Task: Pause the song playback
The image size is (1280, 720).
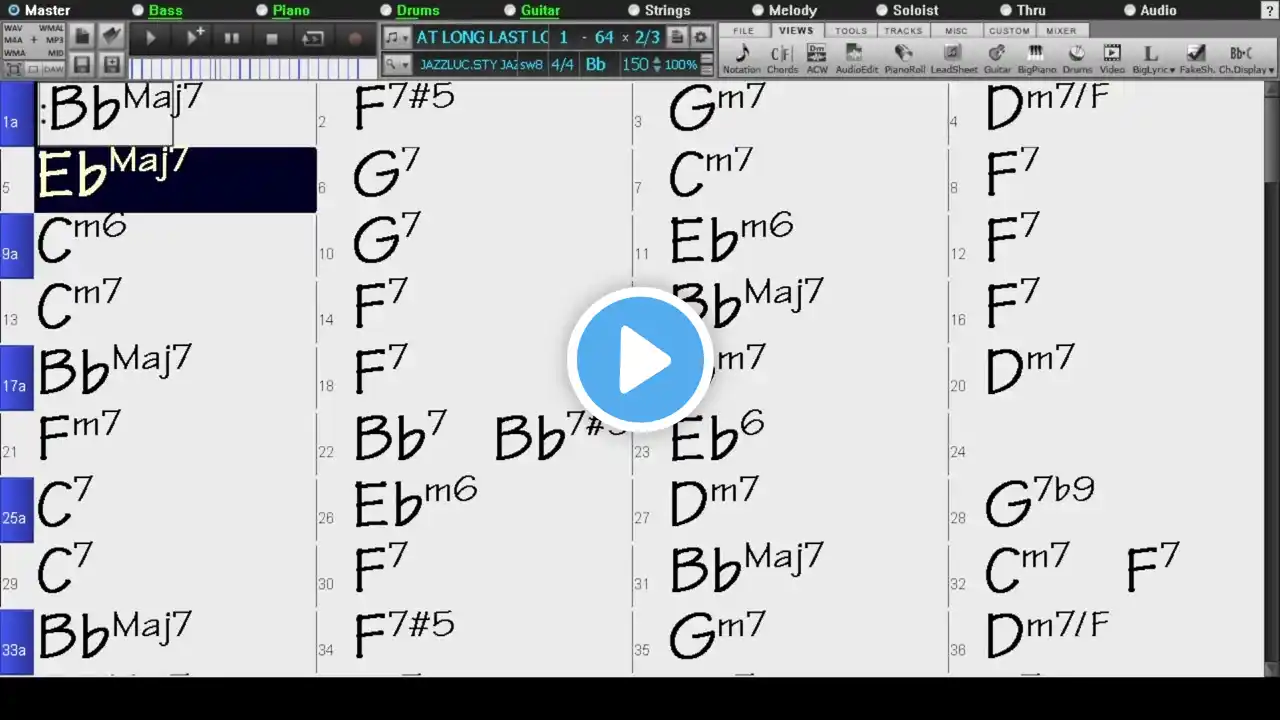Action: pos(231,38)
